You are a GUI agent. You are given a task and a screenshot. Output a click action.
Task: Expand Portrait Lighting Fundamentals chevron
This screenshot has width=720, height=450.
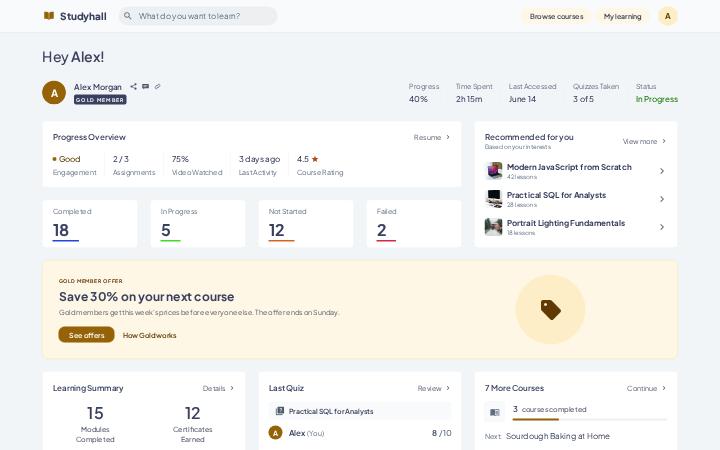(662, 227)
